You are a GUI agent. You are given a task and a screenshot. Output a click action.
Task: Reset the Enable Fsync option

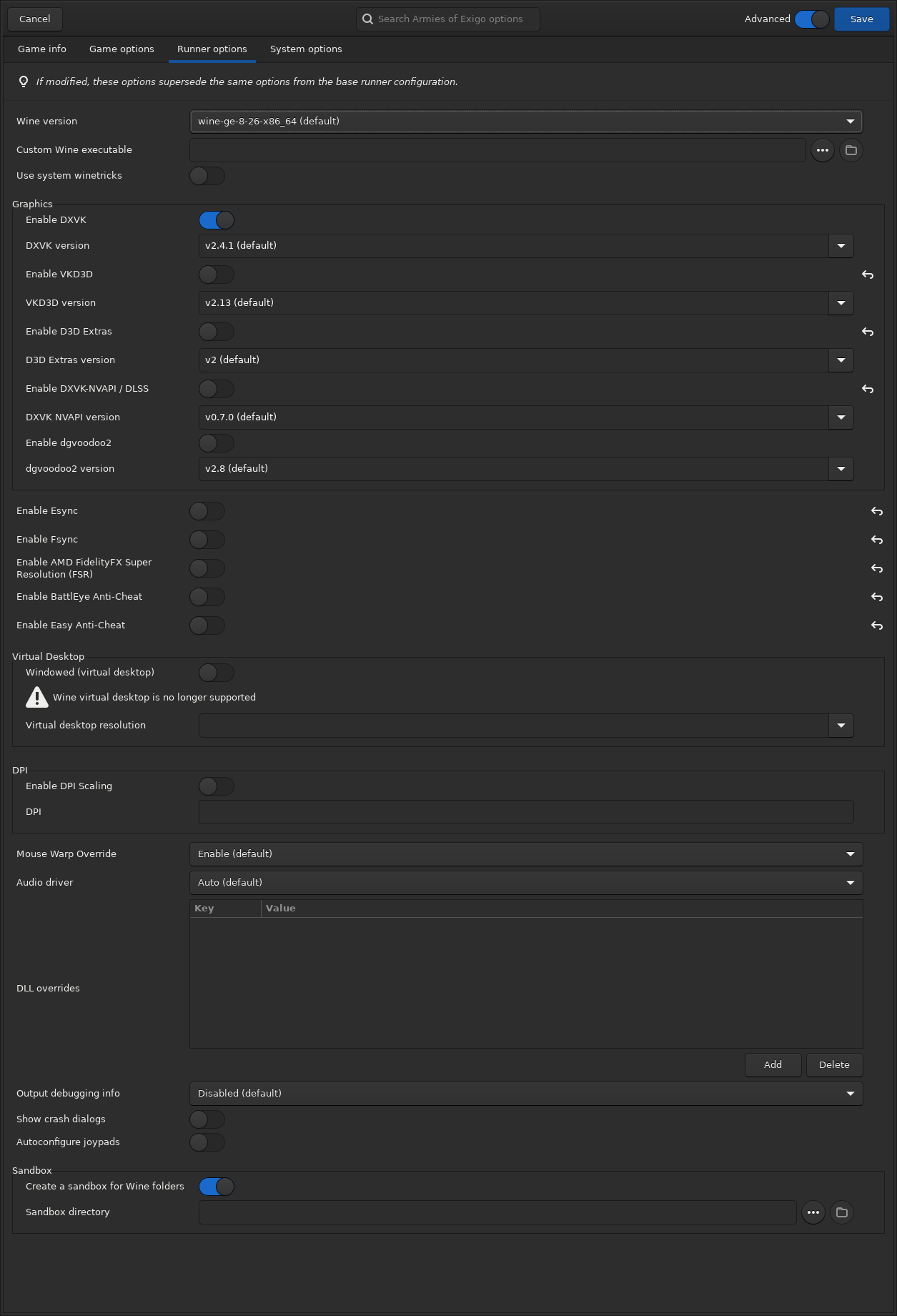tap(877, 540)
